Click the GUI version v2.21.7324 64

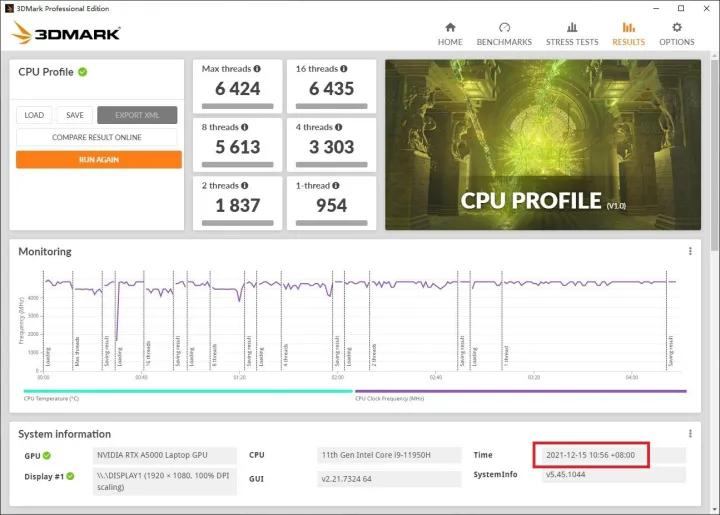(x=389, y=479)
